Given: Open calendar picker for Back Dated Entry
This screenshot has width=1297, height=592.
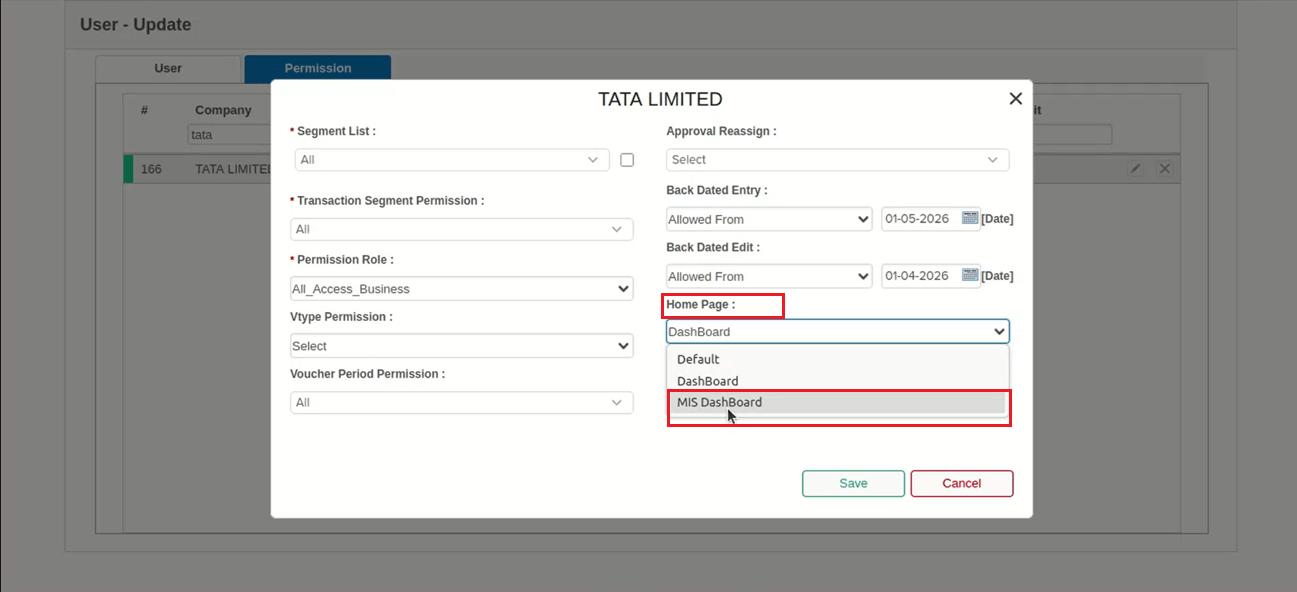Looking at the screenshot, I should pos(970,218).
